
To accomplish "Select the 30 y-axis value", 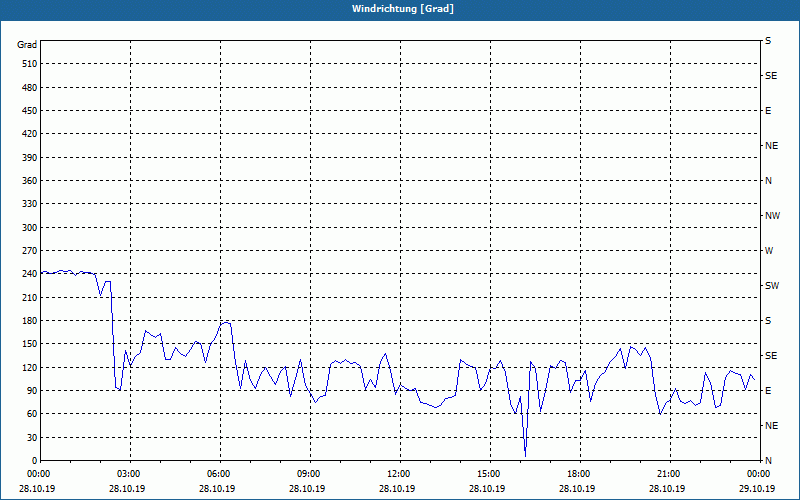I will pyautogui.click(x=32, y=438).
